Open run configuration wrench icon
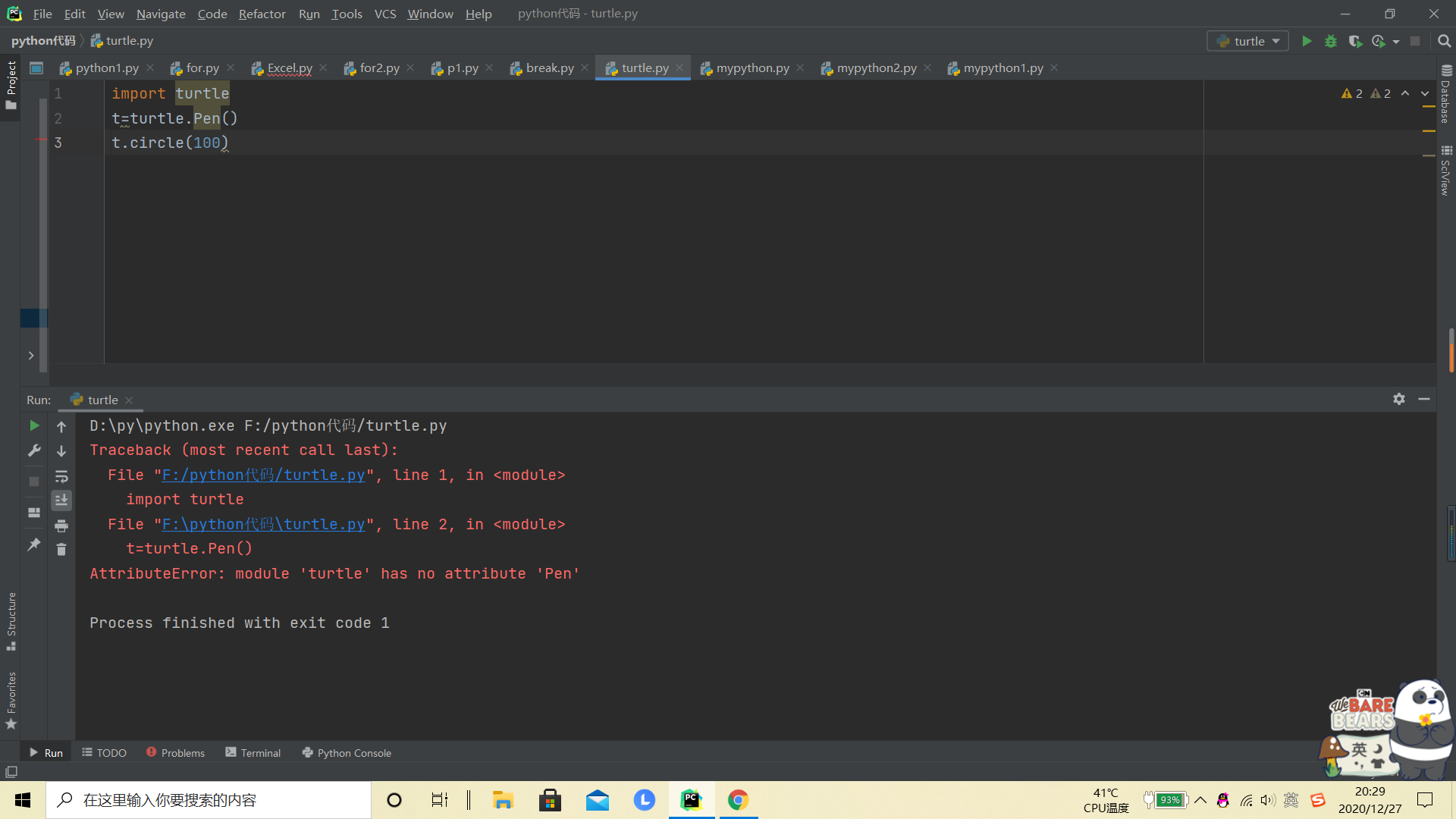 point(34,450)
